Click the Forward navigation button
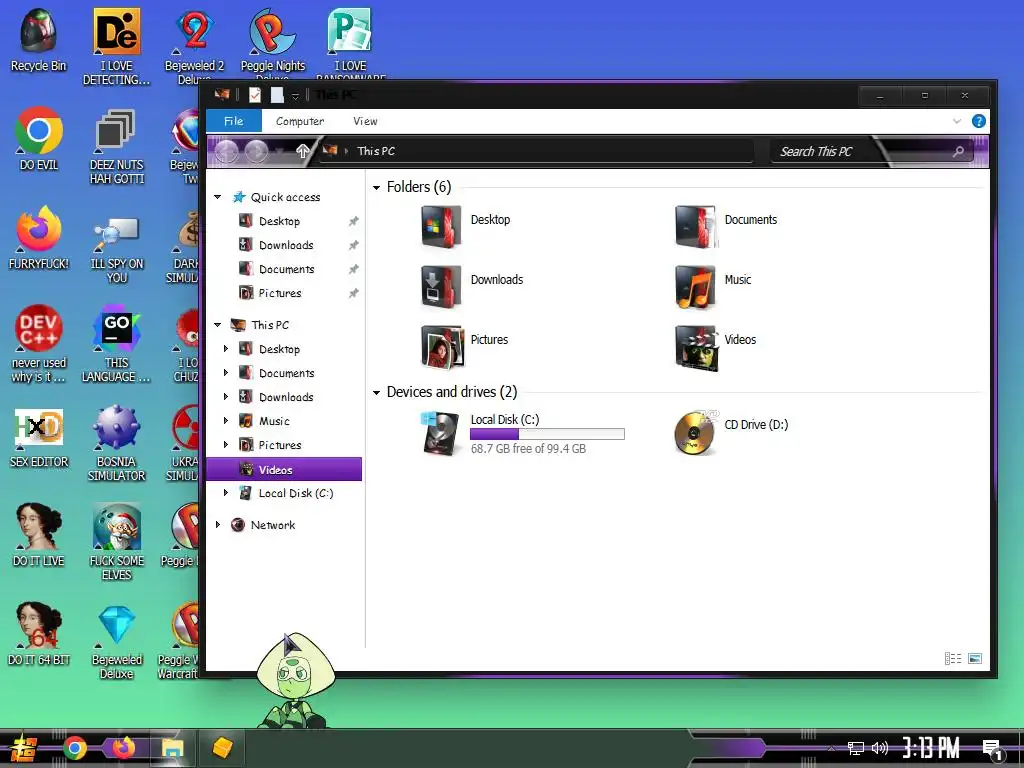Screen dimensions: 1024x768 [256, 152]
